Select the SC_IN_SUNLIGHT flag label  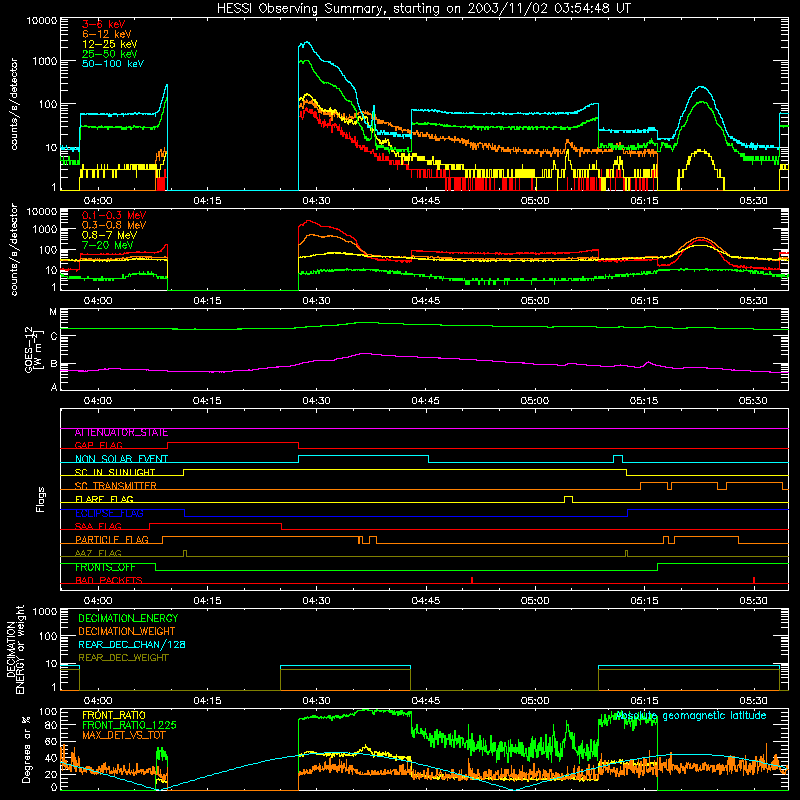(x=115, y=472)
